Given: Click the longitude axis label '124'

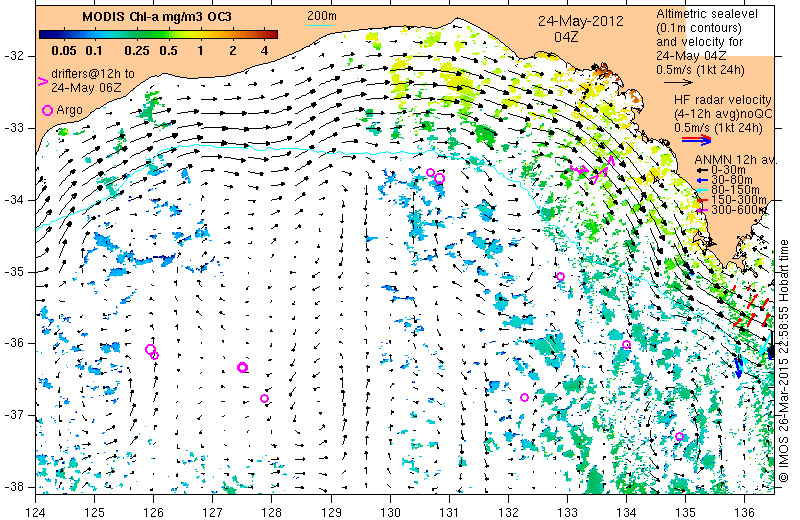Looking at the screenshot, I should coord(35,511).
